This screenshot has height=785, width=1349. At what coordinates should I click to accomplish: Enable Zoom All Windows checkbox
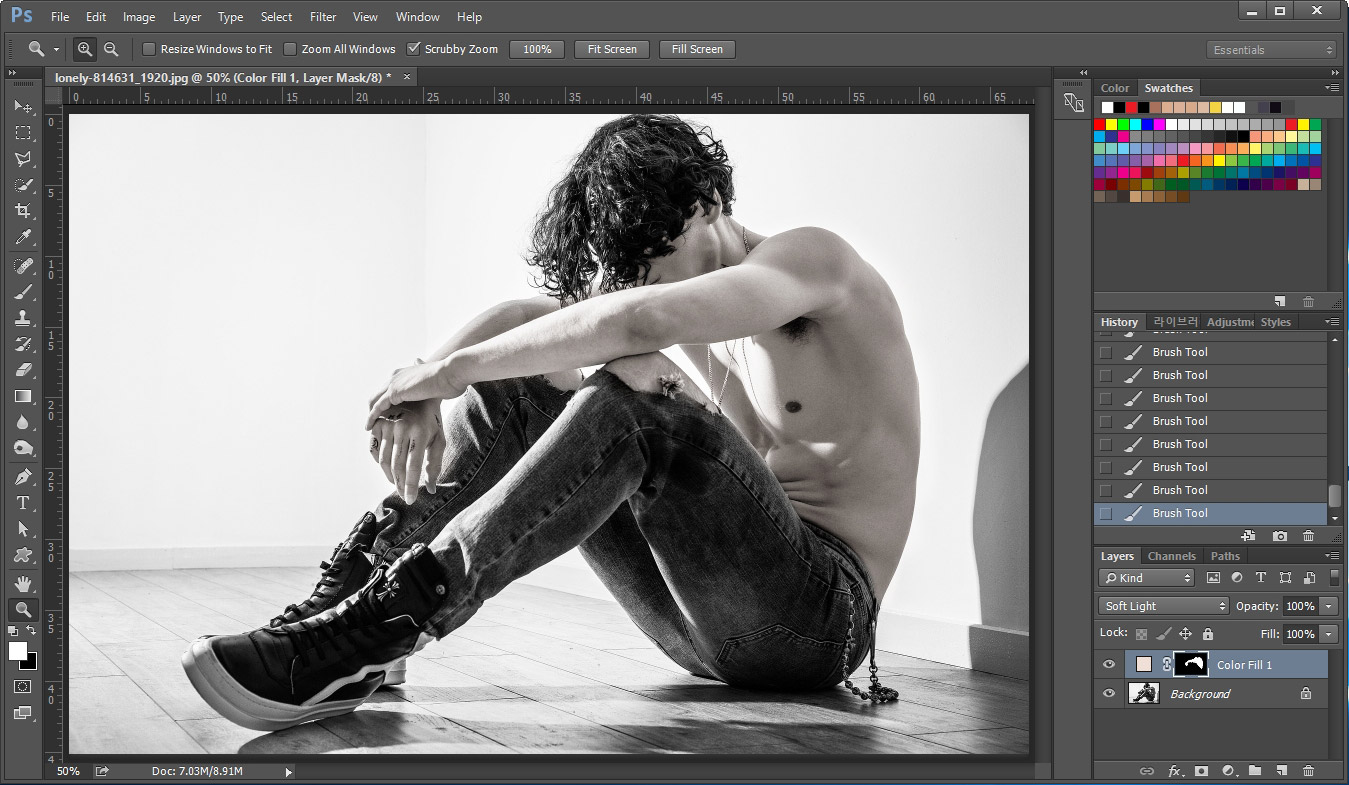(x=290, y=49)
